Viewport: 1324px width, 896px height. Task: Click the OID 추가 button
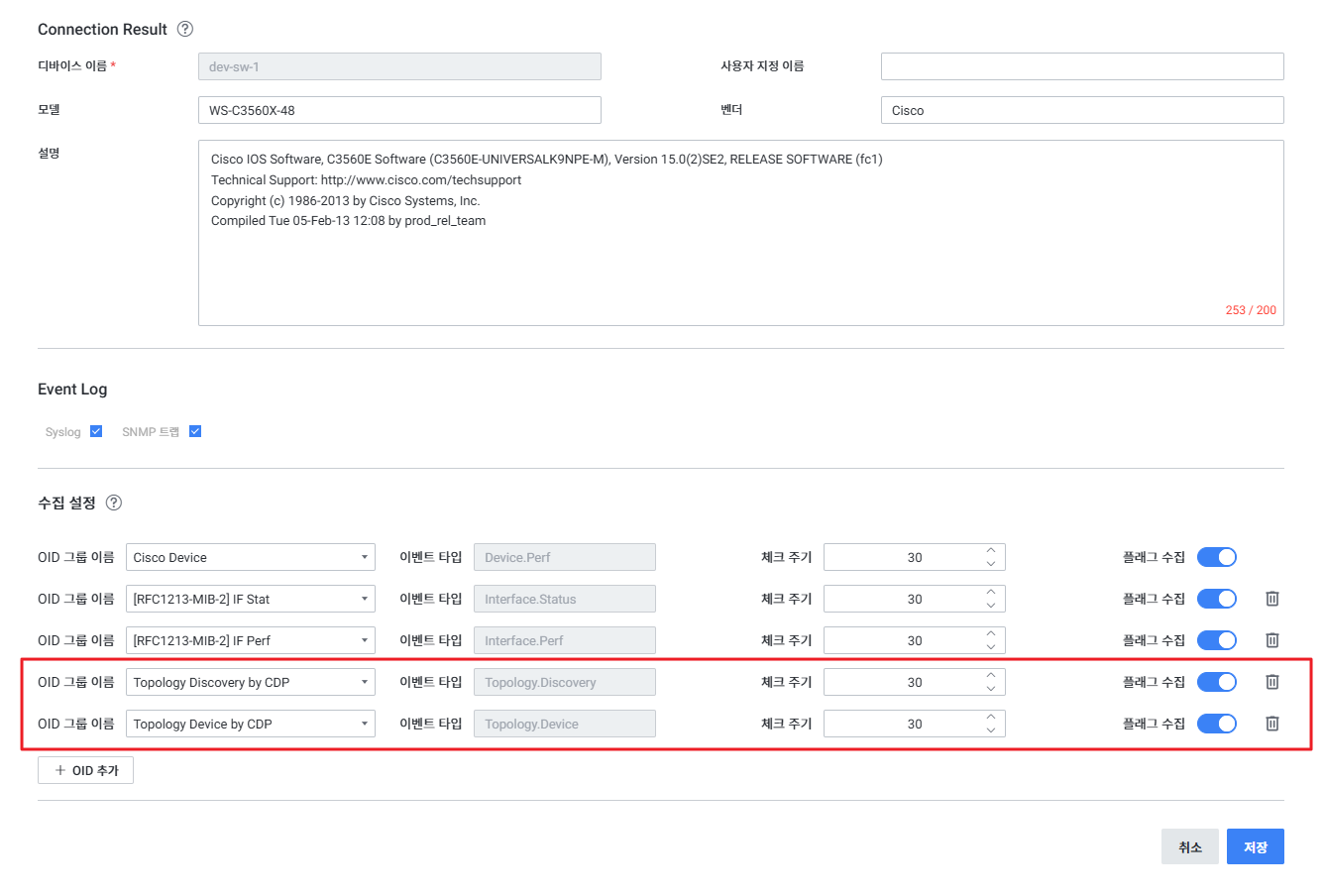[x=85, y=770]
